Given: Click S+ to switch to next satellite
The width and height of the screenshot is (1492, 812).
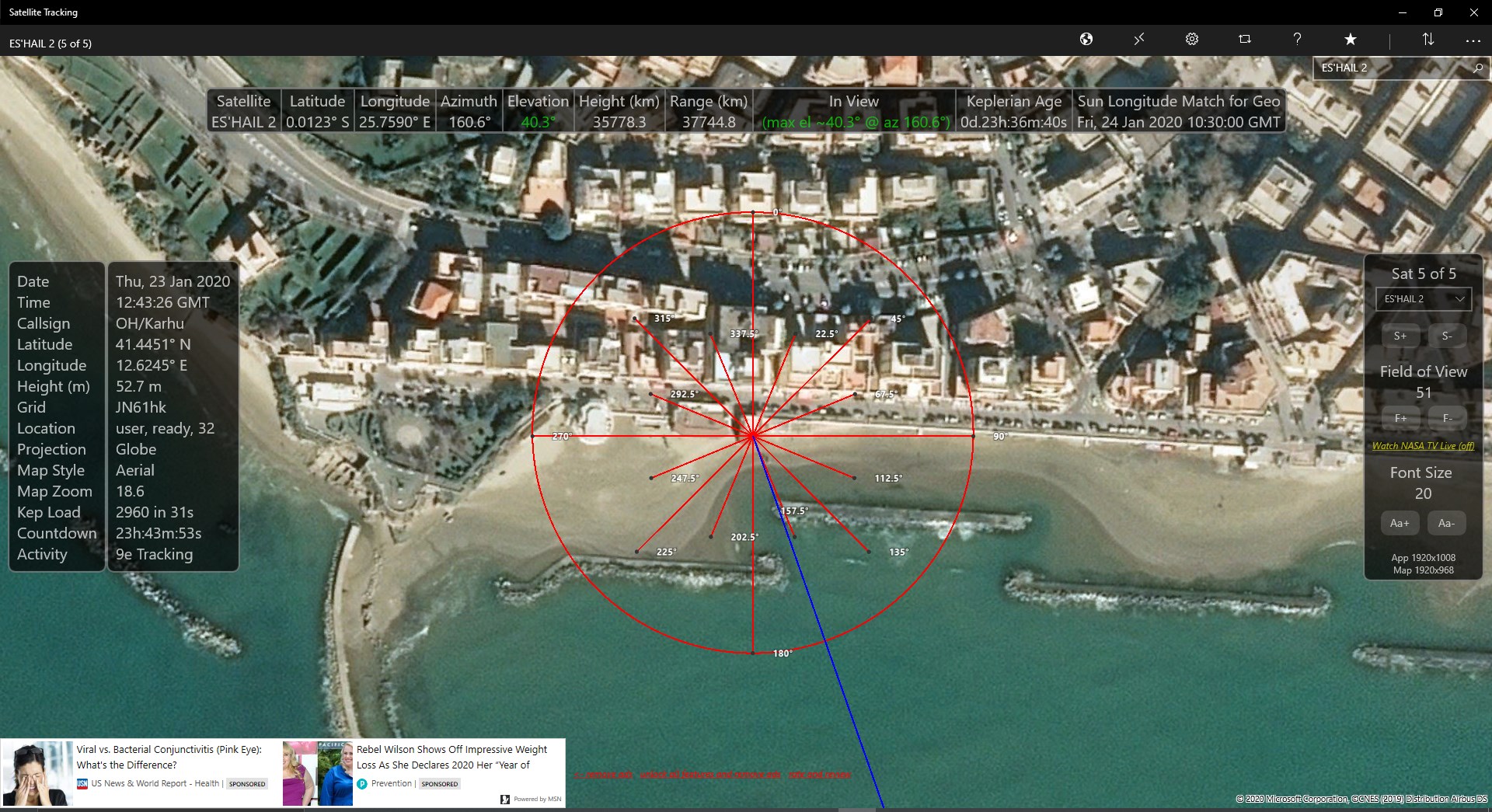Looking at the screenshot, I should click(x=1401, y=336).
